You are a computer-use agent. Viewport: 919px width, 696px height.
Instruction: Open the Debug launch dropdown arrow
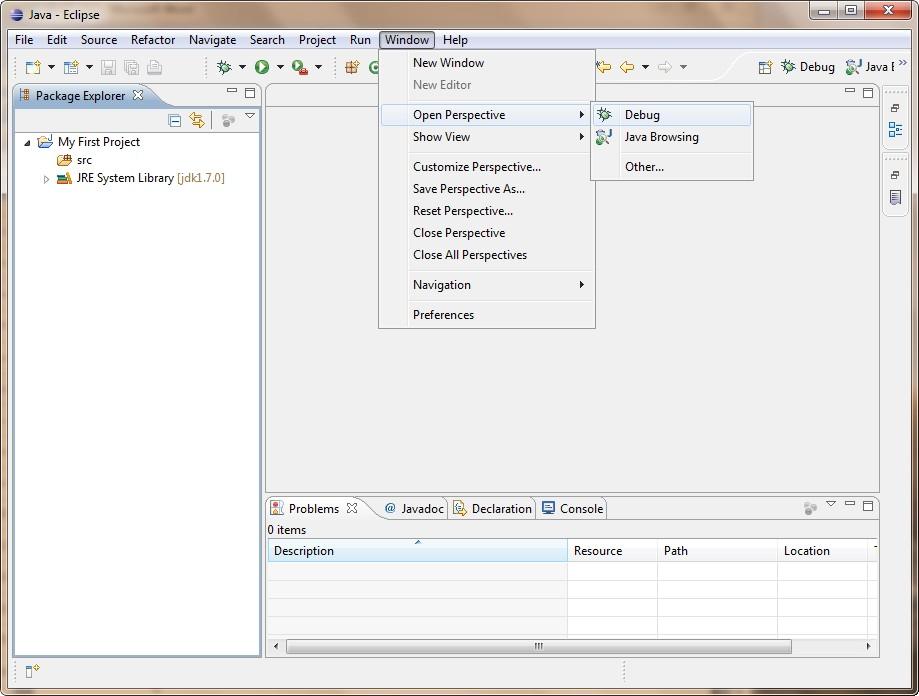[242, 67]
